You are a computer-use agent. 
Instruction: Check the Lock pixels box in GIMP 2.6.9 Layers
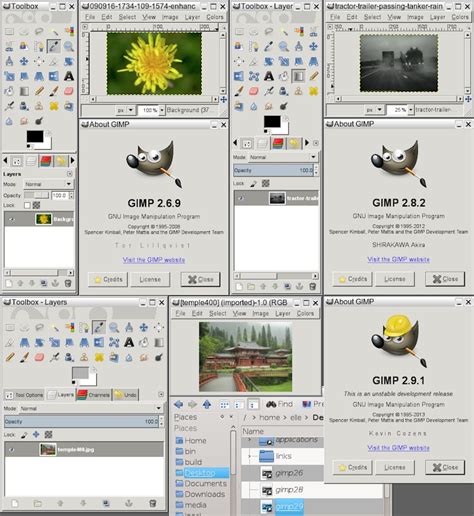(27, 205)
